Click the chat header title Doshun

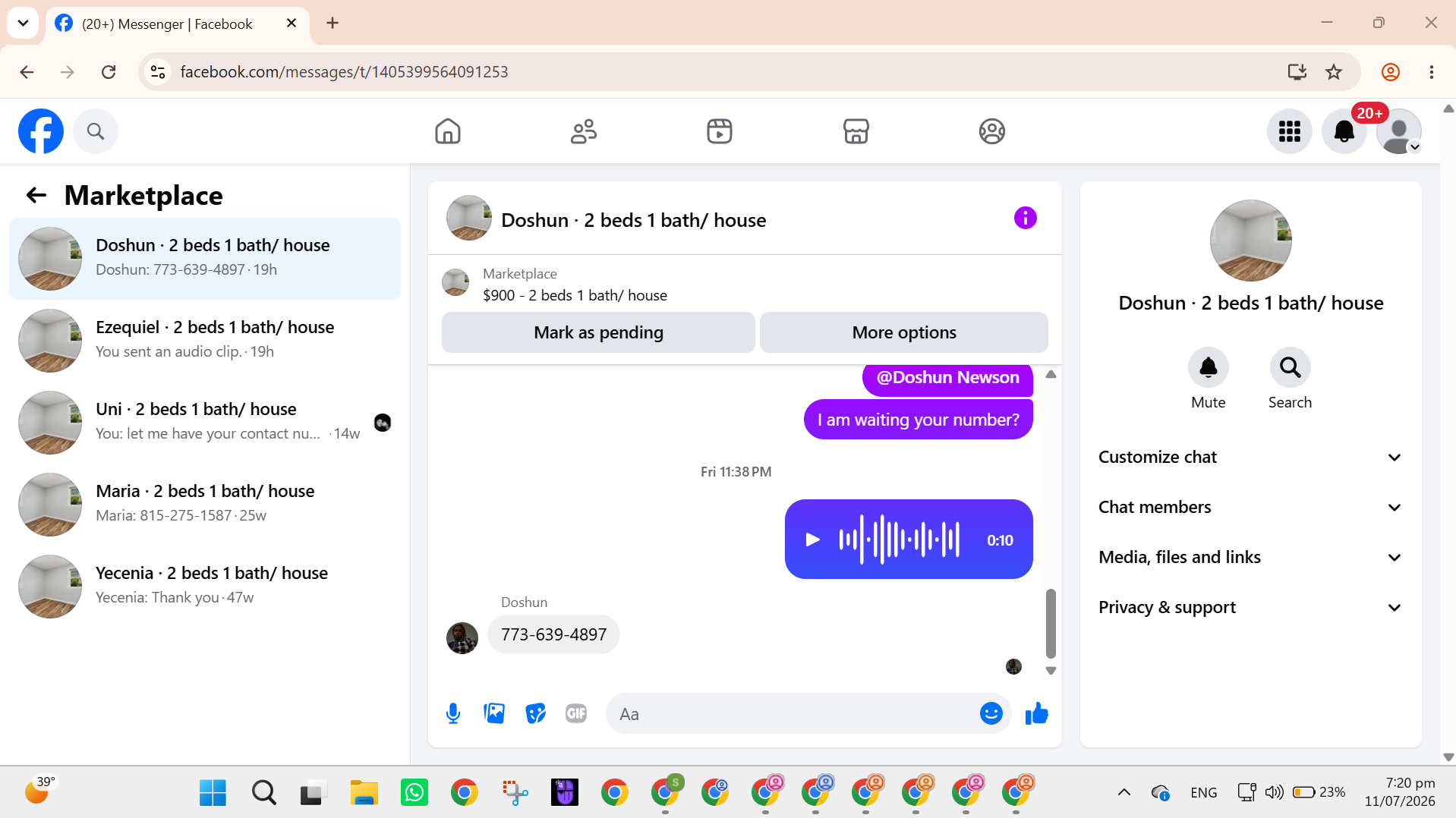tap(633, 220)
